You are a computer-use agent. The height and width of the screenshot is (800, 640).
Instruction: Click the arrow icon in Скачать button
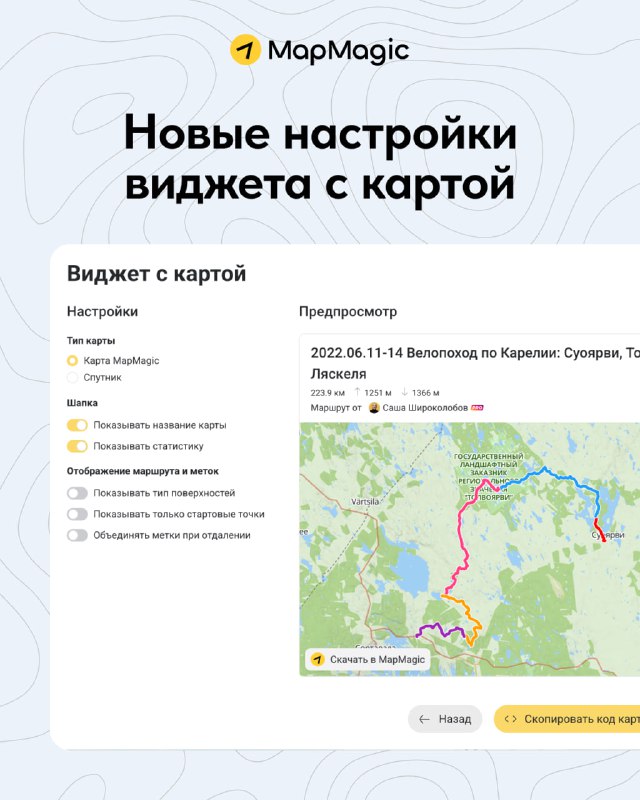click(318, 659)
